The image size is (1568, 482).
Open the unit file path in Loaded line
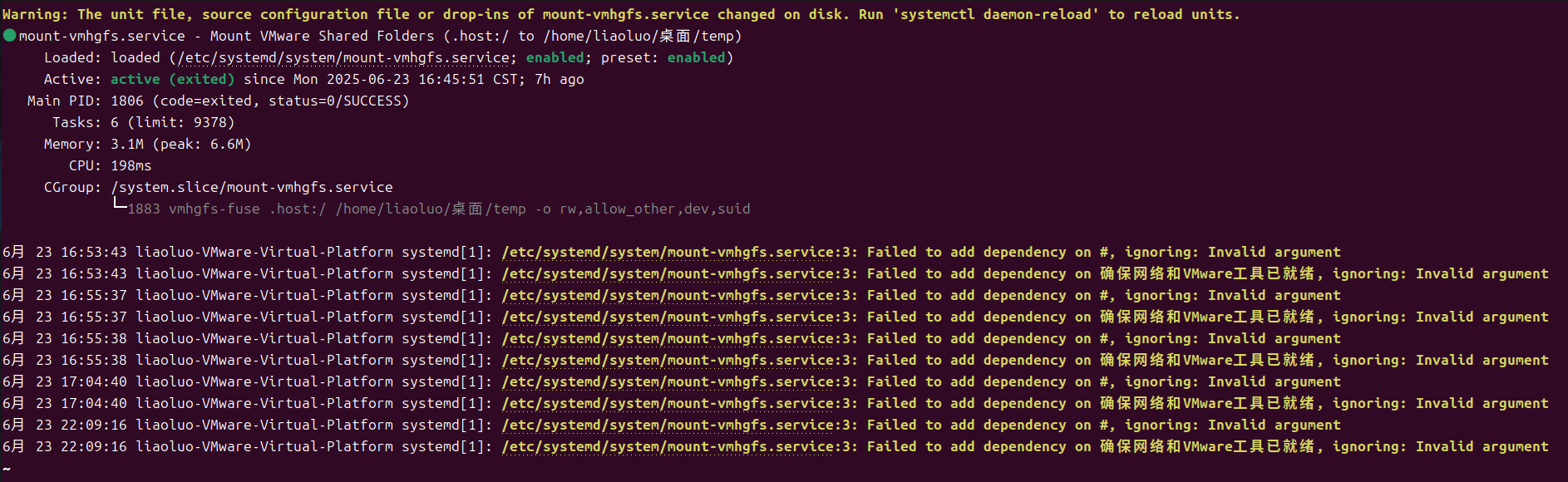click(343, 57)
